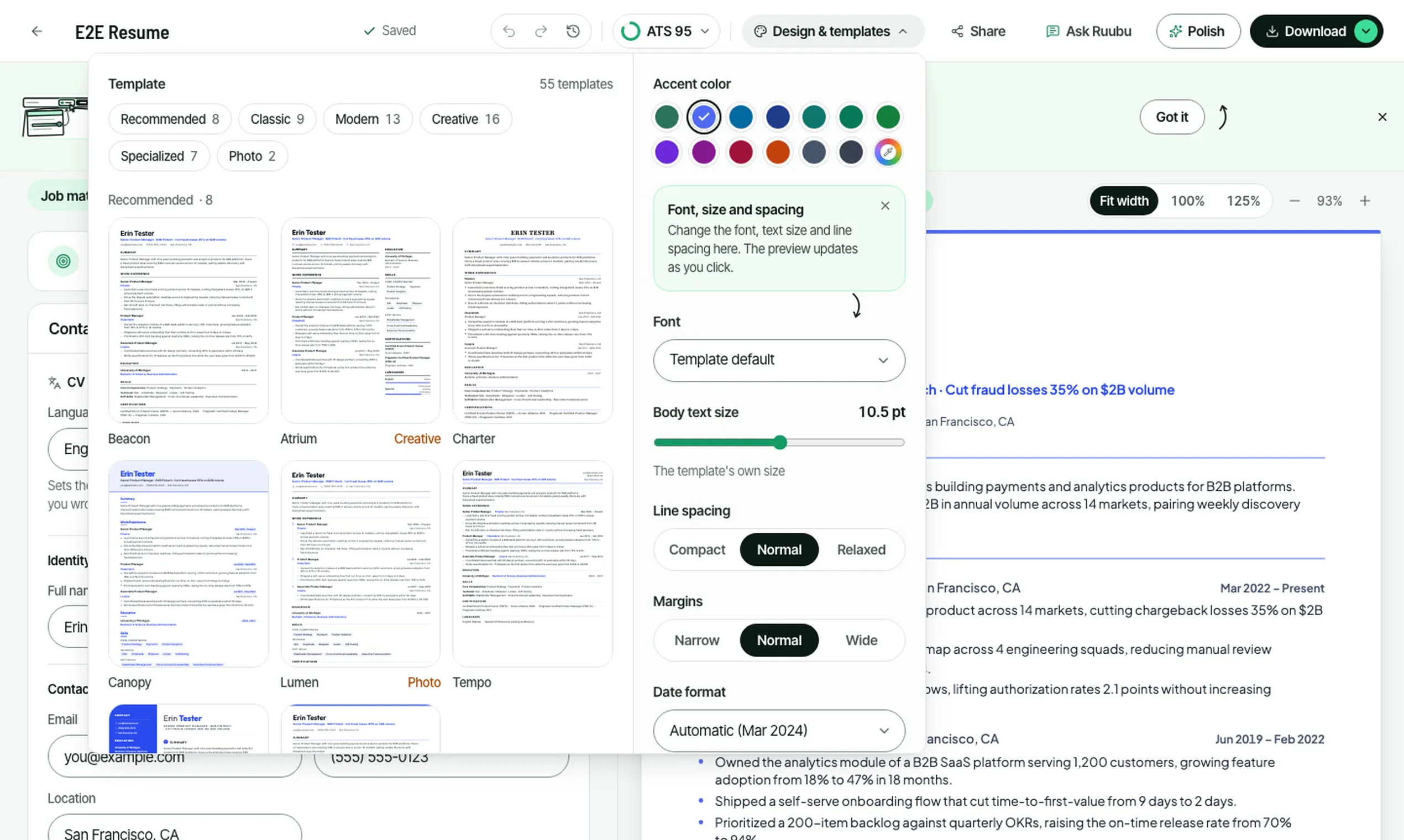Dismiss the banner with the X icon
The height and width of the screenshot is (840, 1404).
click(x=1382, y=117)
